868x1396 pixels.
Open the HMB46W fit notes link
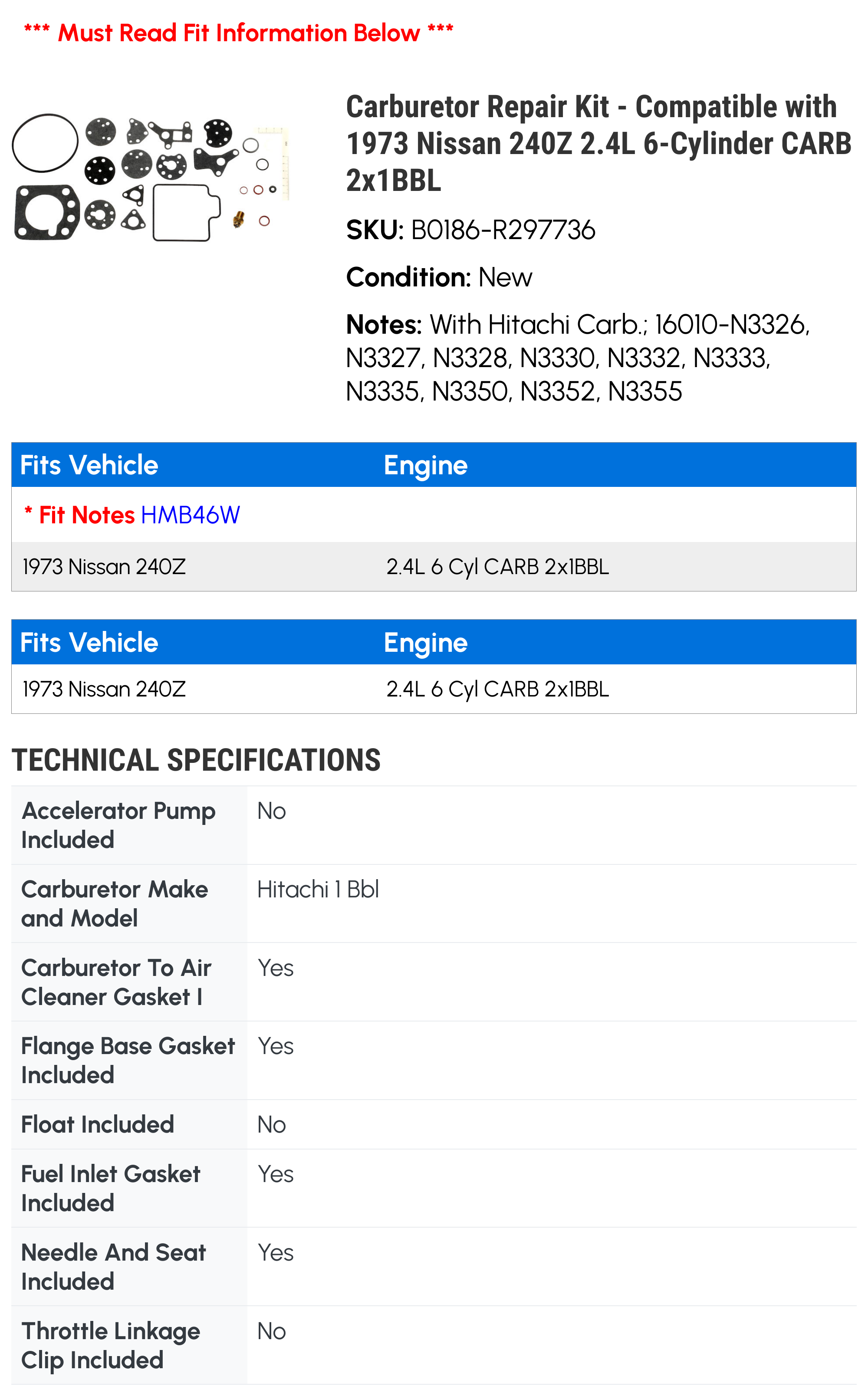[x=190, y=515]
